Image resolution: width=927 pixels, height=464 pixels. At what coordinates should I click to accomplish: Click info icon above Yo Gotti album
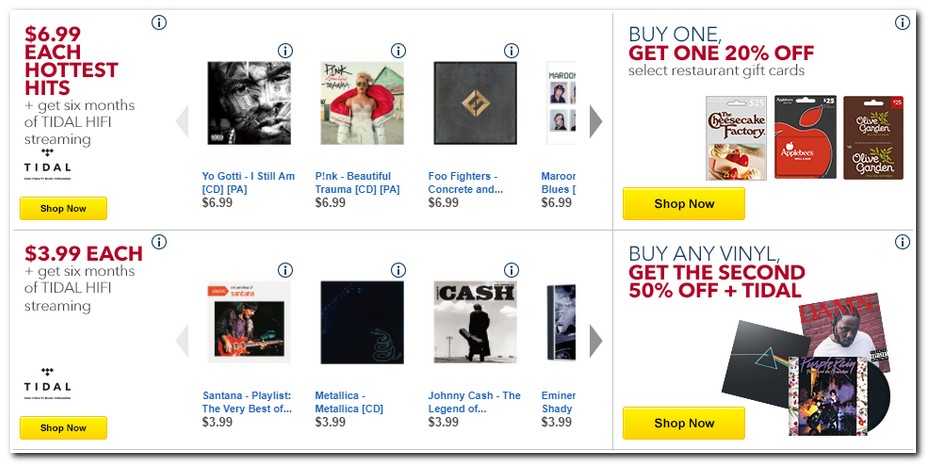(285, 51)
